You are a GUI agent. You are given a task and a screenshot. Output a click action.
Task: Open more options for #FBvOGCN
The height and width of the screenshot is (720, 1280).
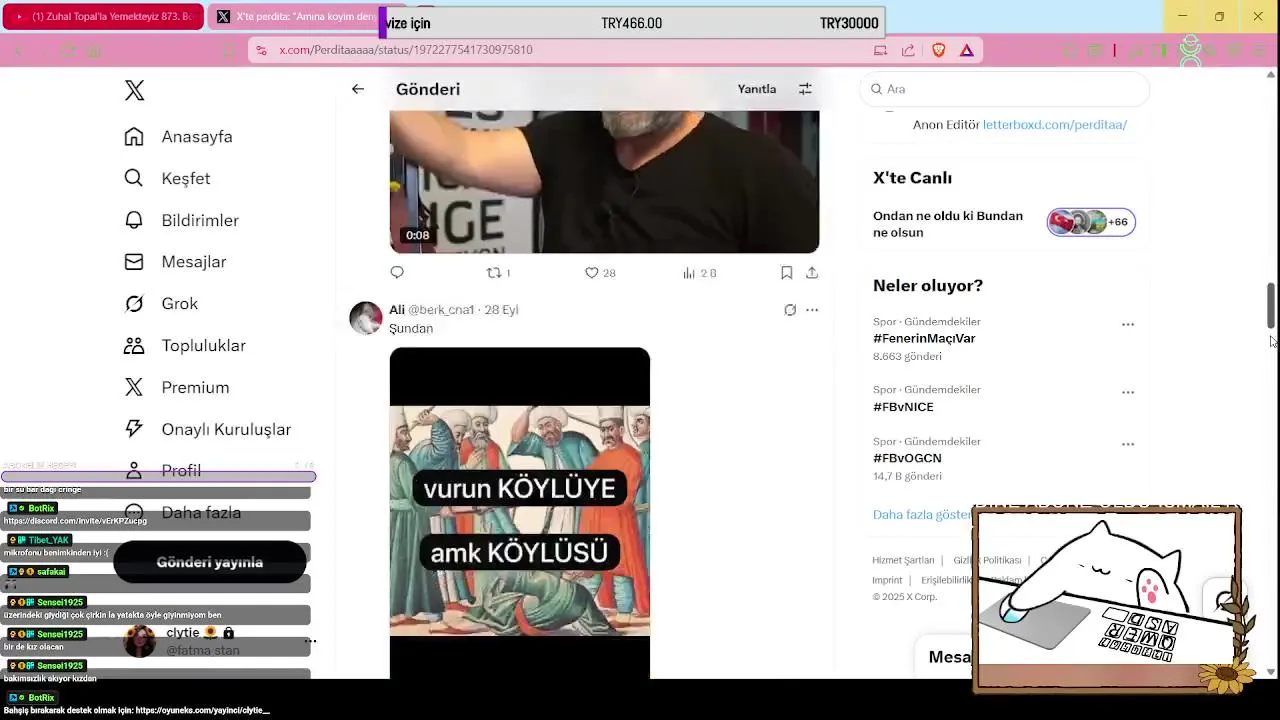point(1128,444)
